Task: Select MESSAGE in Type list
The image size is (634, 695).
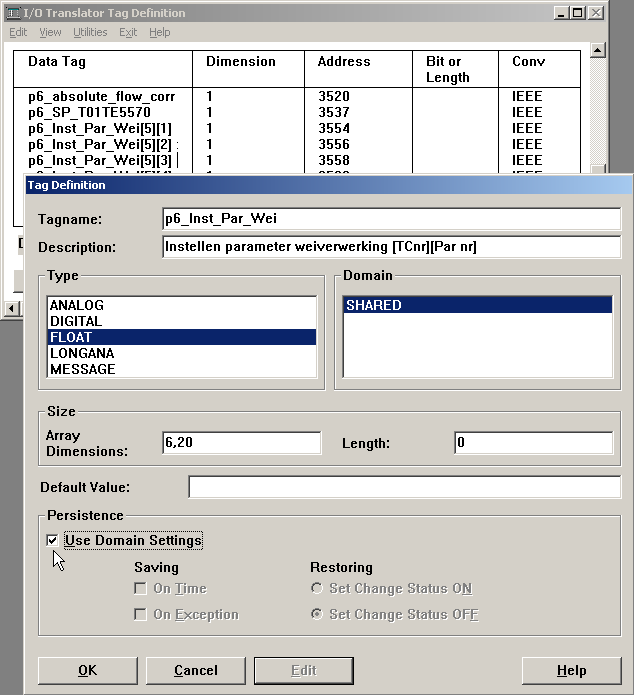Action: click(82, 369)
